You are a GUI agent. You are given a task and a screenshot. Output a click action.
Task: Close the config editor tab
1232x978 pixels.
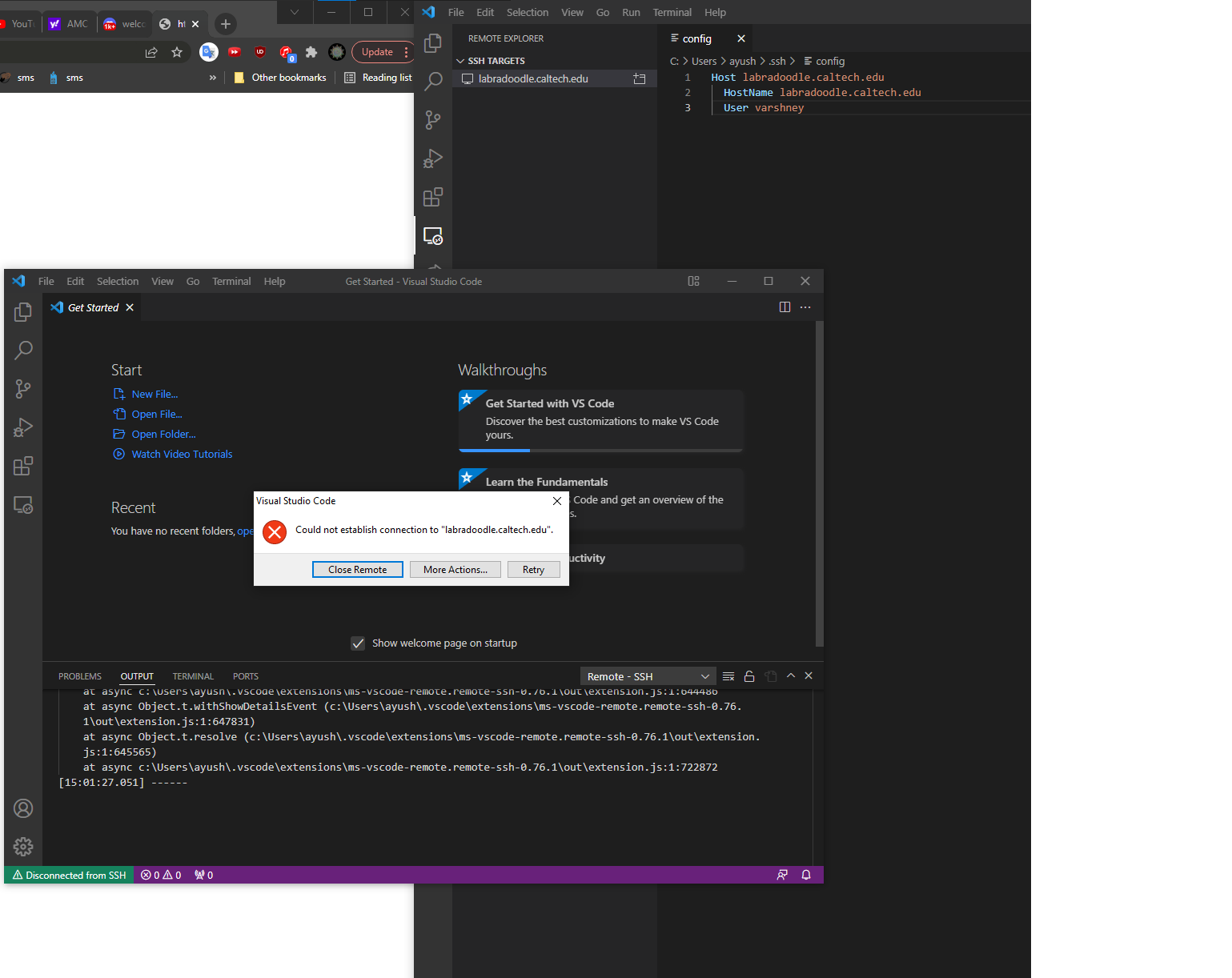pyautogui.click(x=741, y=38)
